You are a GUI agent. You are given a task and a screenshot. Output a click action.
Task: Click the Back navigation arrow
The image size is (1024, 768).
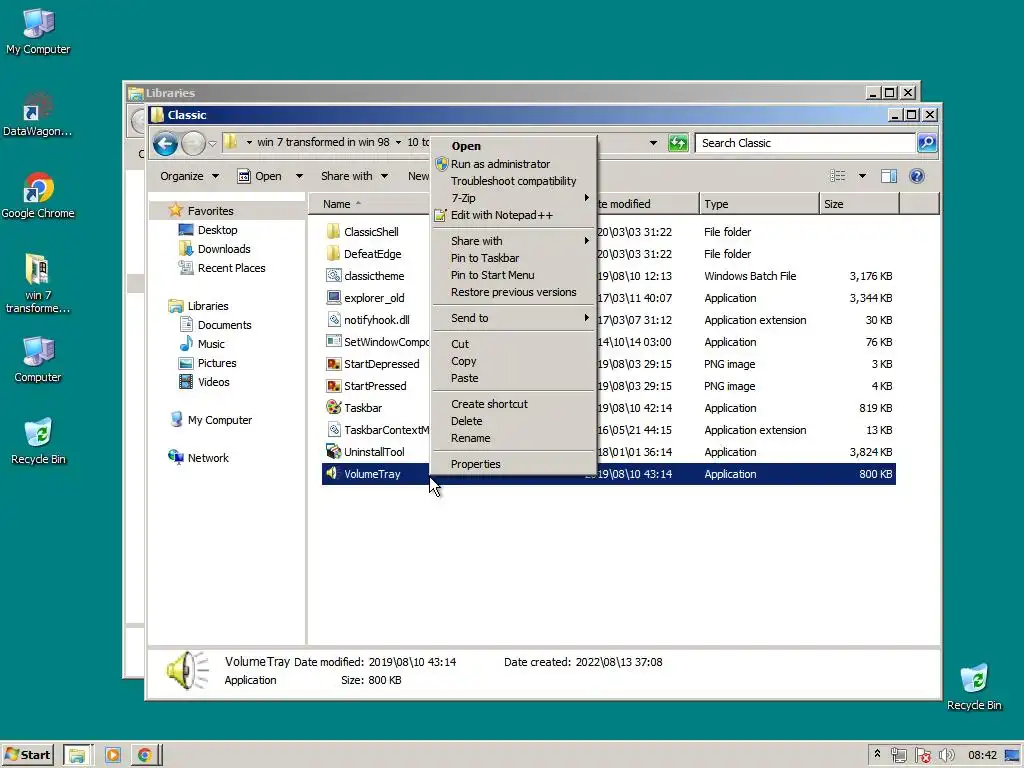coord(165,143)
